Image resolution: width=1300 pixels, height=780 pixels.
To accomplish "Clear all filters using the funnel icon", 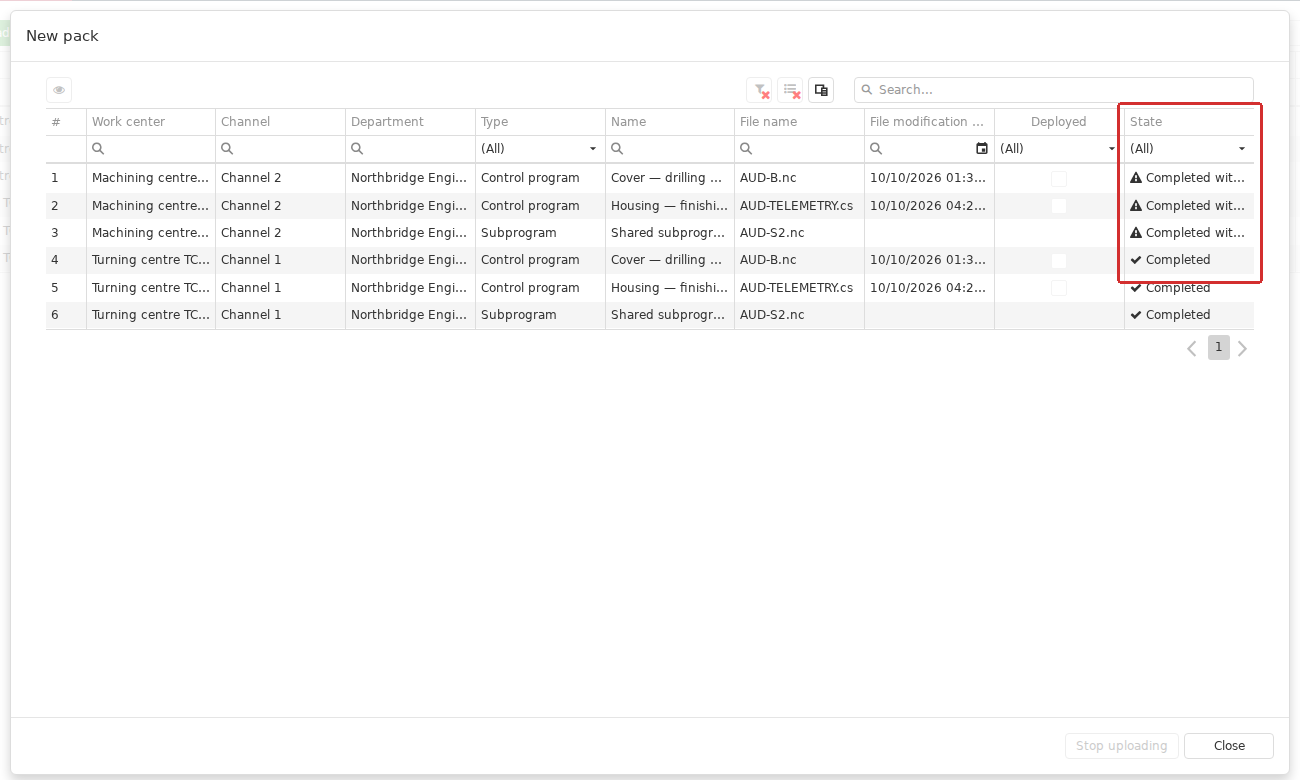I will click(x=760, y=90).
